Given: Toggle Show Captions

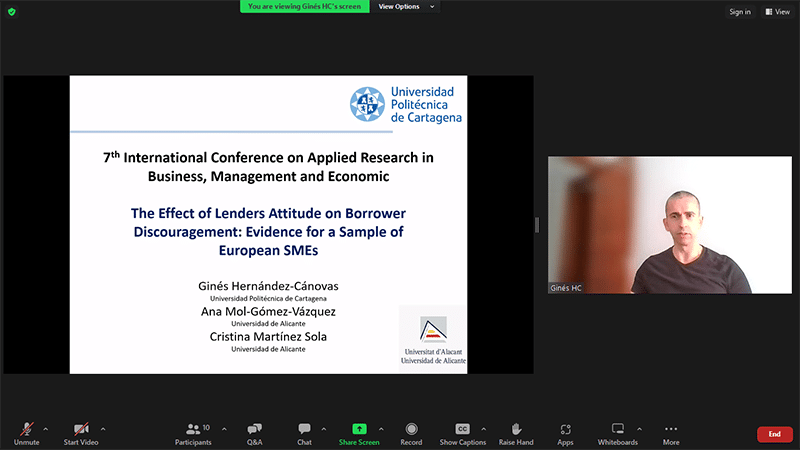Looking at the screenshot, I should click(463, 429).
